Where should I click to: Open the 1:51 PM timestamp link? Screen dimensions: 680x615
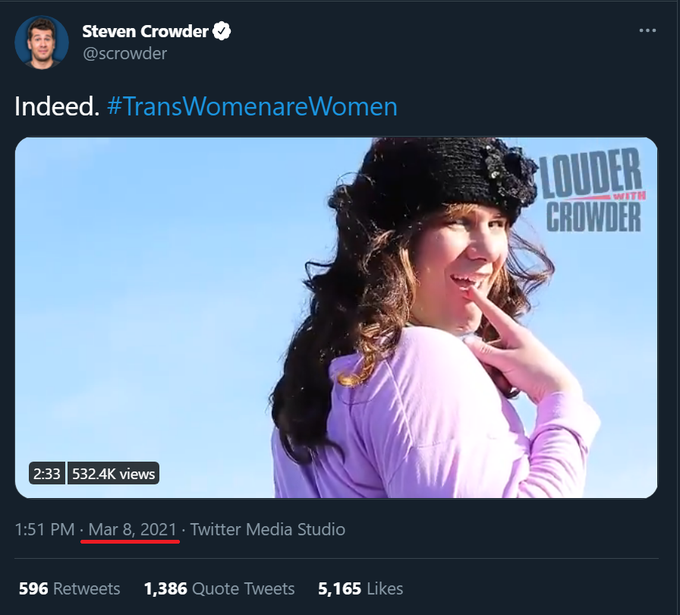coord(45,530)
